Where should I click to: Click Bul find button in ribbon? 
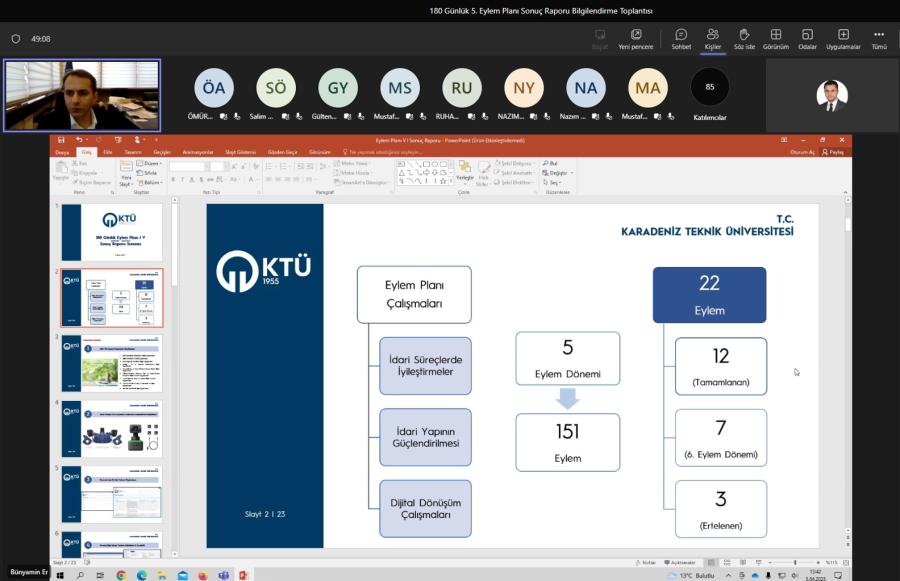(x=550, y=164)
